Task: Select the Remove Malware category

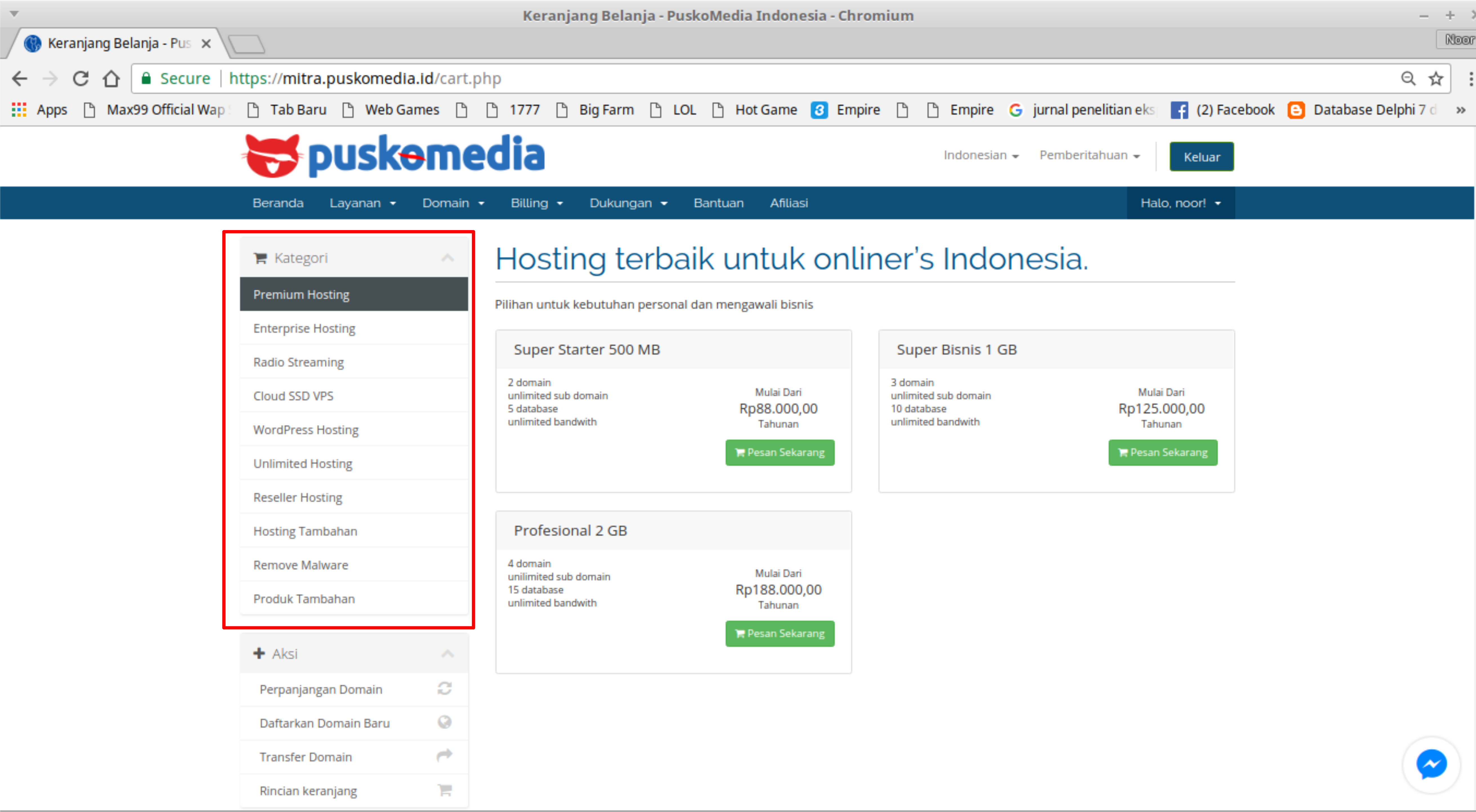Action: point(353,564)
